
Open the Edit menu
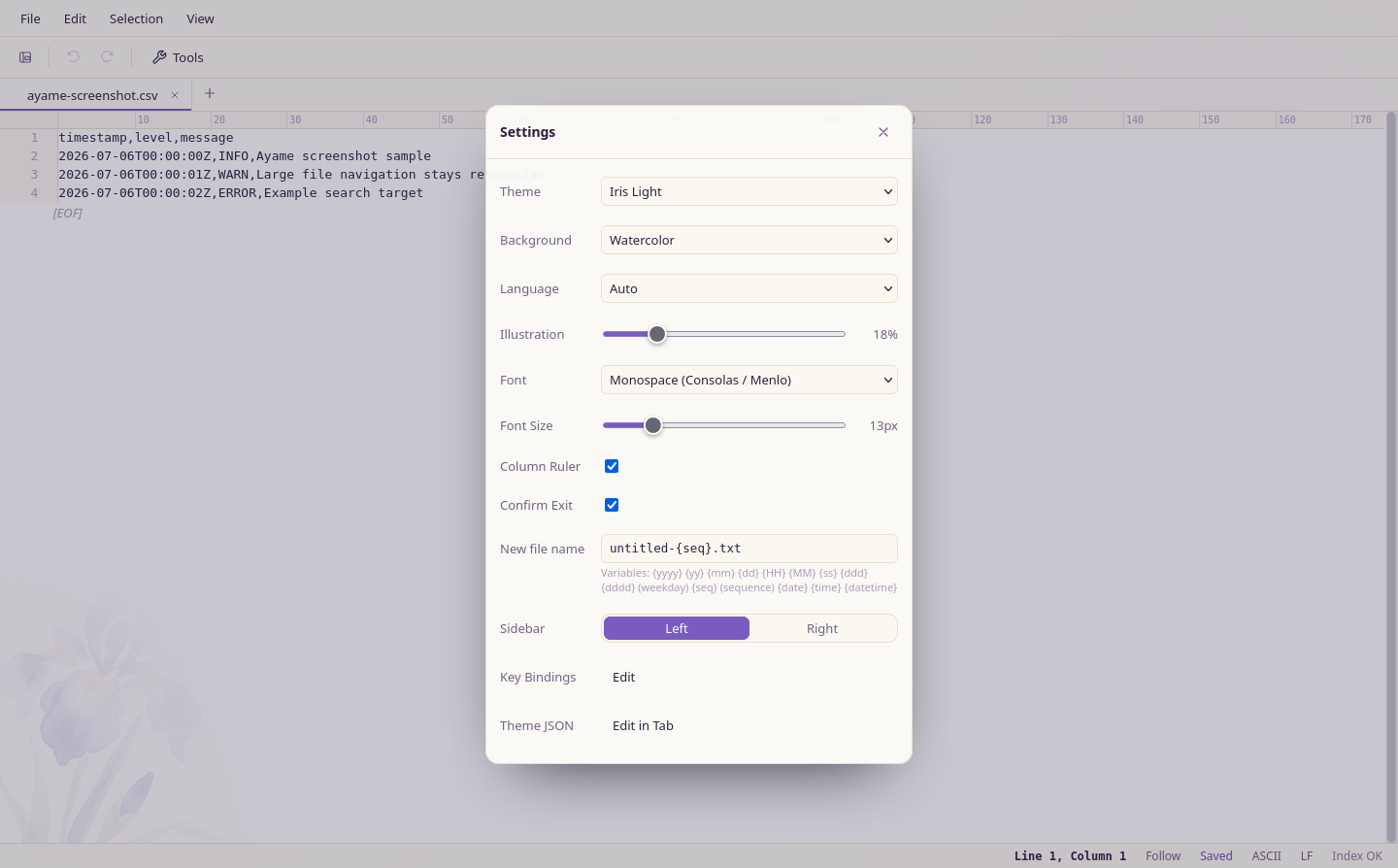(x=75, y=18)
